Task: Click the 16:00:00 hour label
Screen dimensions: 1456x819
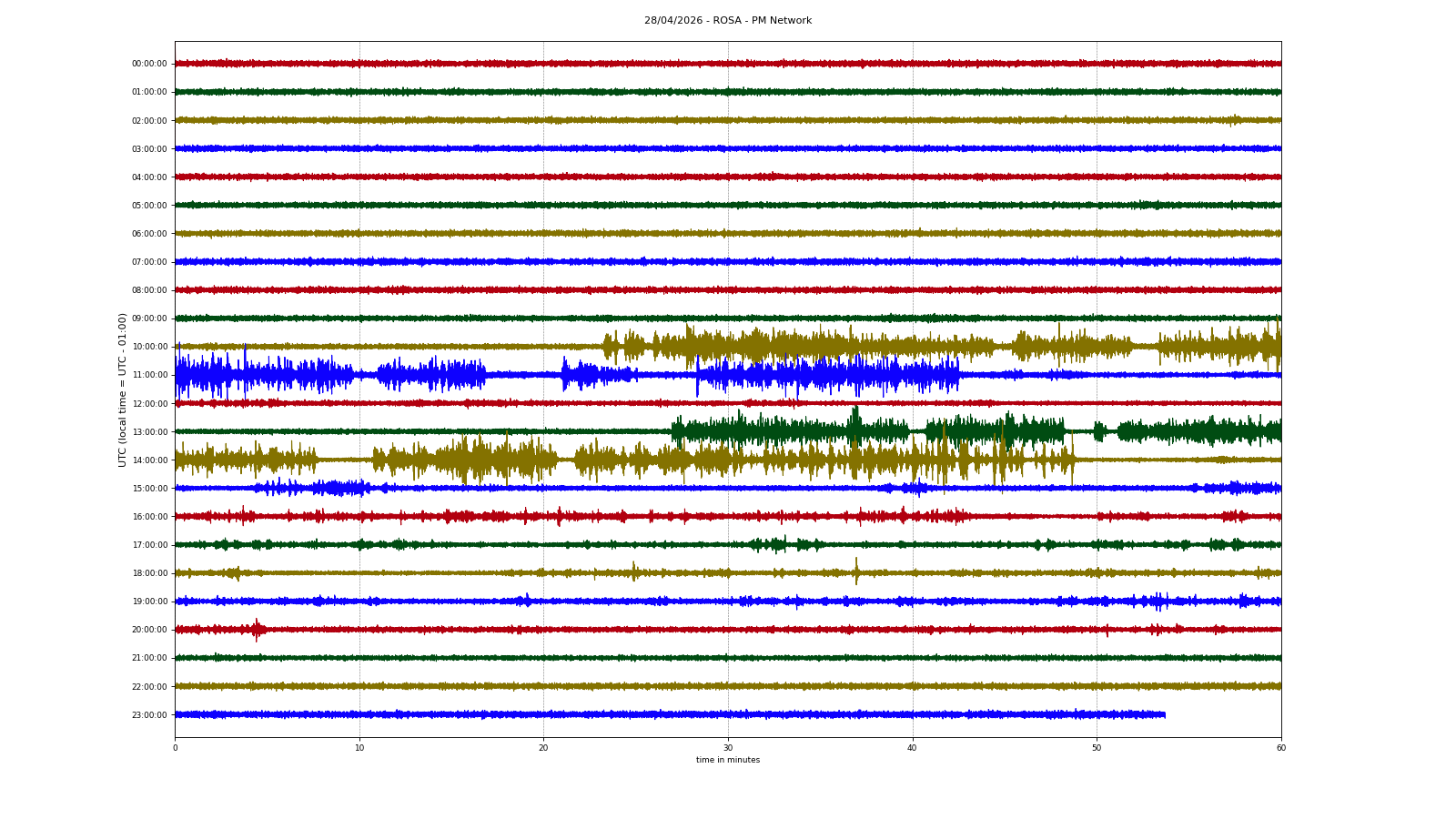Action: [149, 517]
